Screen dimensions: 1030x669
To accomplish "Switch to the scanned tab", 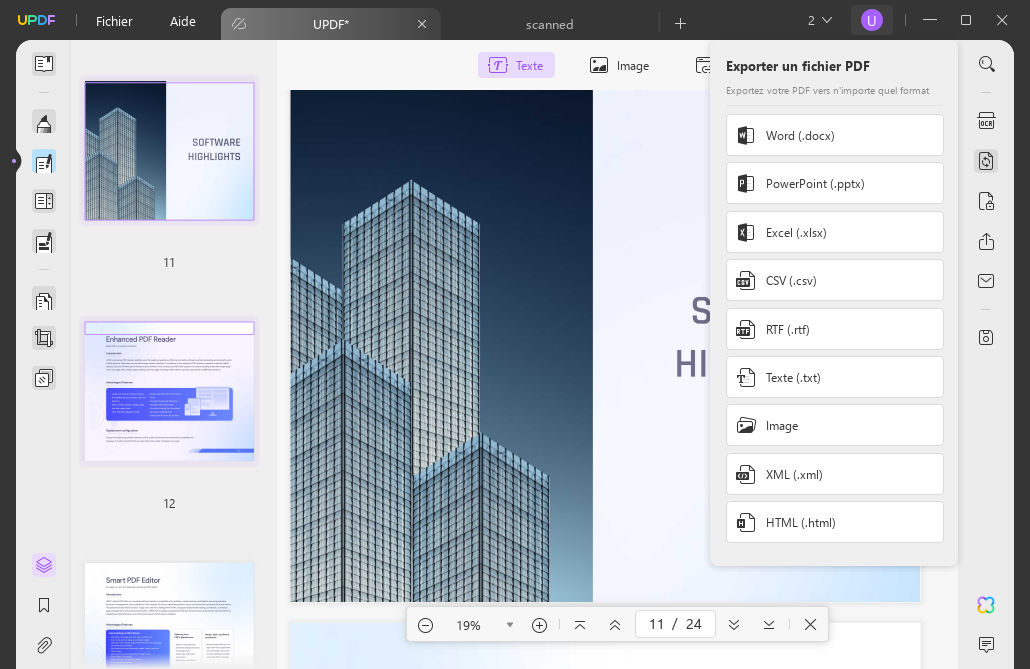I will tap(549, 24).
